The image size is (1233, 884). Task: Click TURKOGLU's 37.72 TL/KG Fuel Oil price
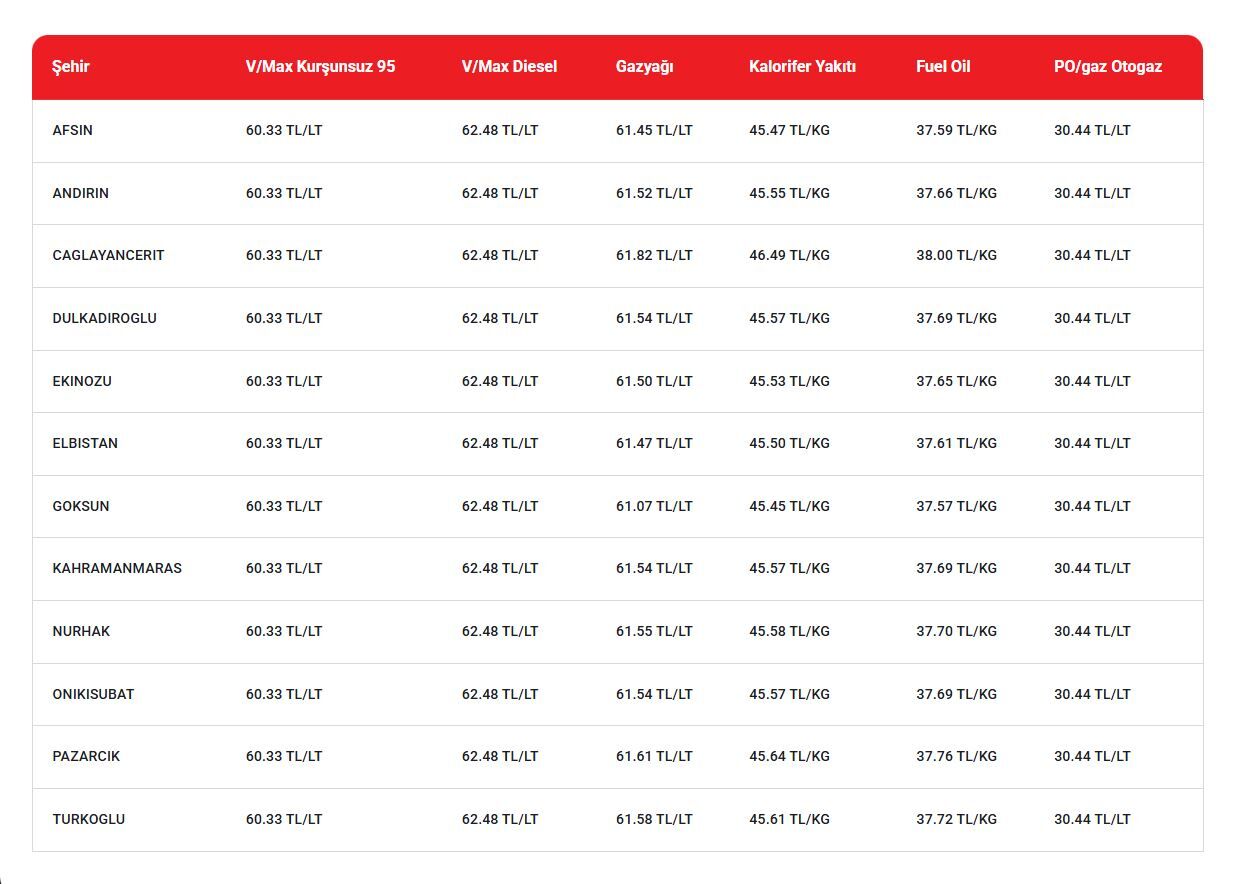[956, 819]
